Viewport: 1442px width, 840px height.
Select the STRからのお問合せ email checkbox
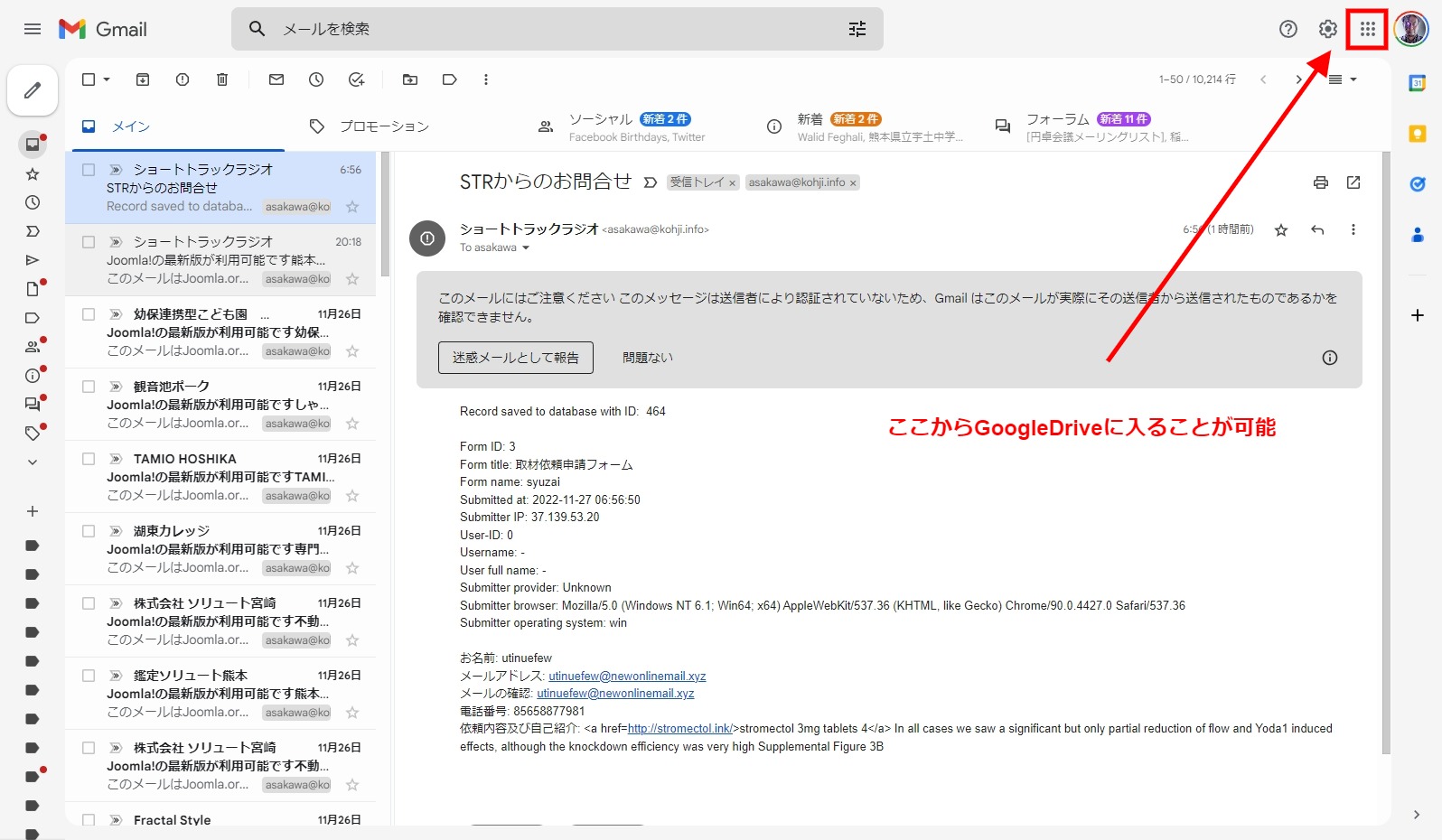89,170
